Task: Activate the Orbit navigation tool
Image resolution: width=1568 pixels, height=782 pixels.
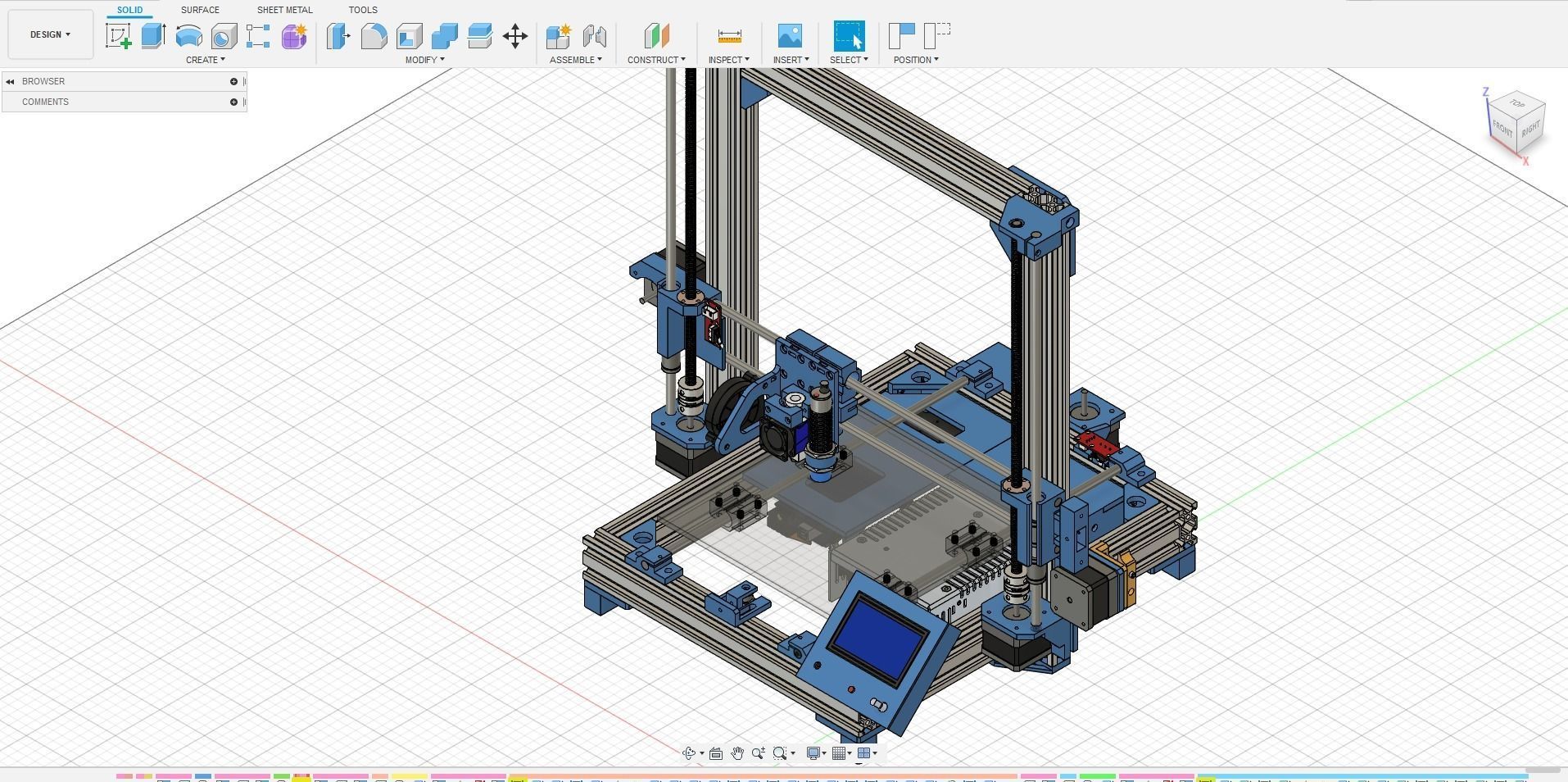Action: pyautogui.click(x=689, y=753)
